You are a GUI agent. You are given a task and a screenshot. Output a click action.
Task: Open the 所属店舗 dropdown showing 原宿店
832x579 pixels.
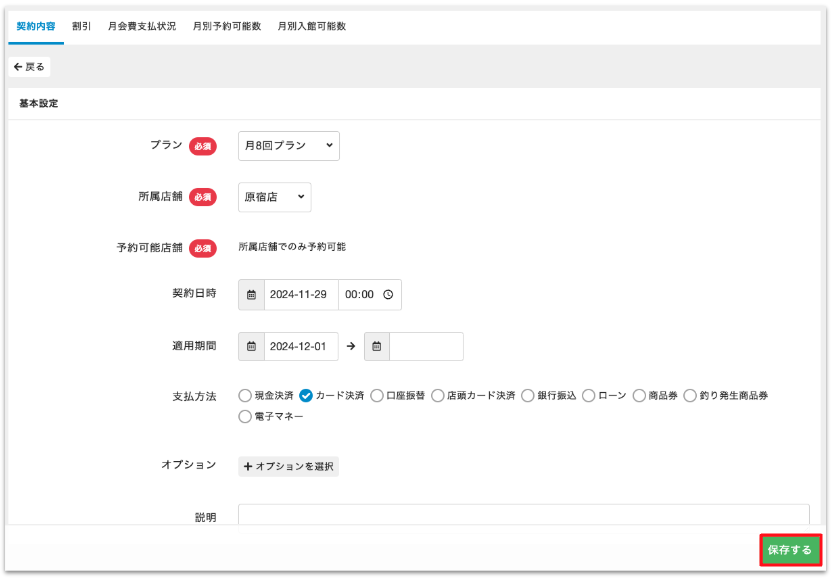pos(274,197)
